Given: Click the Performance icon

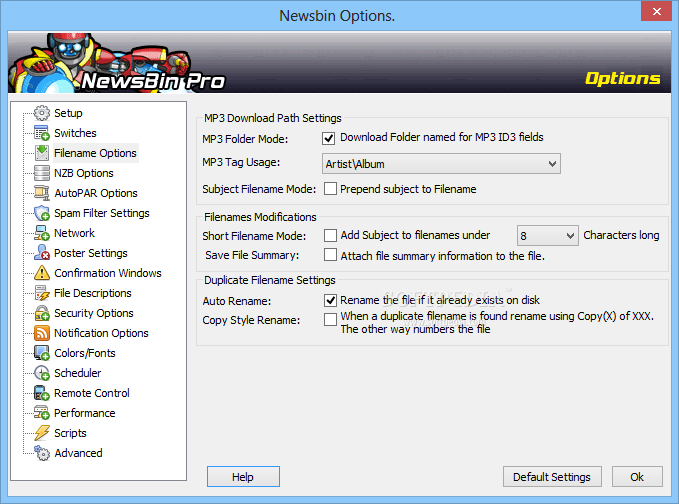Looking at the screenshot, I should [x=42, y=413].
